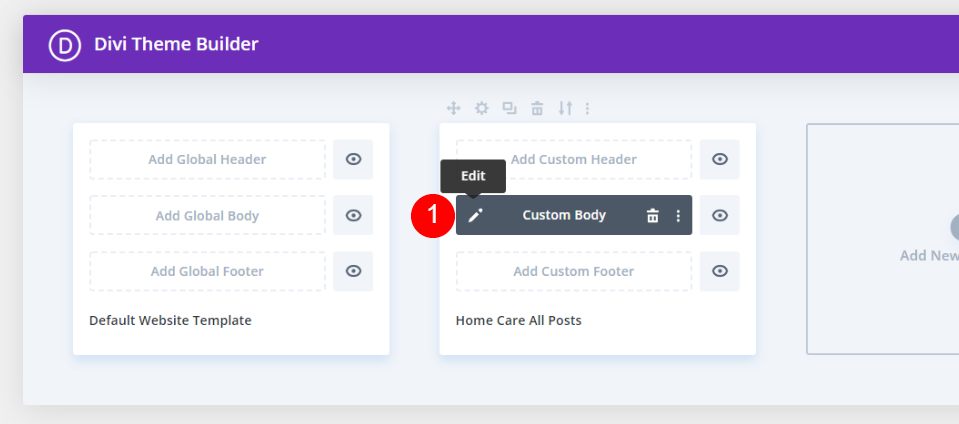959x424 pixels.
Task: Click Add Global Footer area
Action: [207, 271]
